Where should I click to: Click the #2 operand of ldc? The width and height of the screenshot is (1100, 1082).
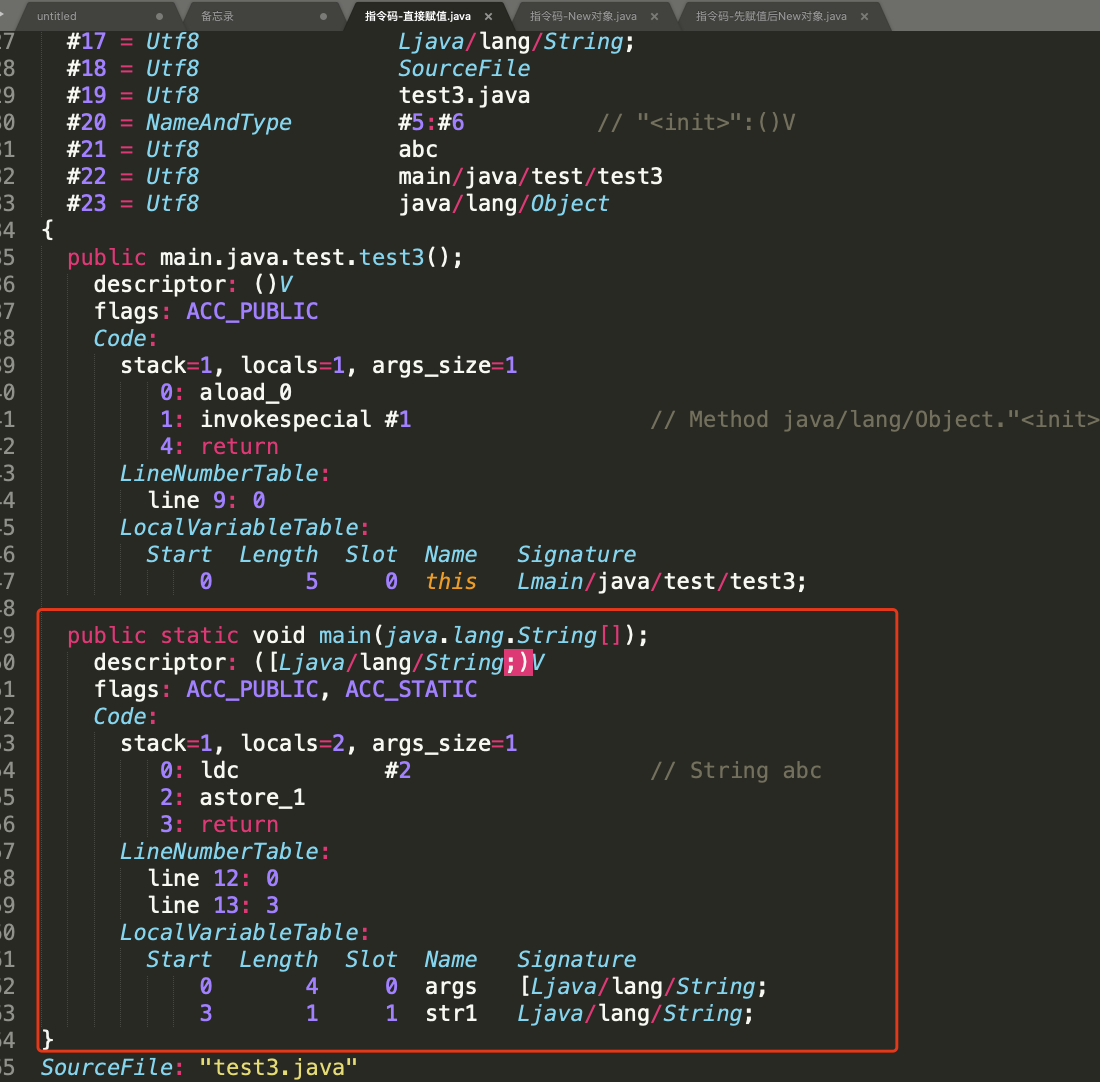pyautogui.click(x=398, y=770)
